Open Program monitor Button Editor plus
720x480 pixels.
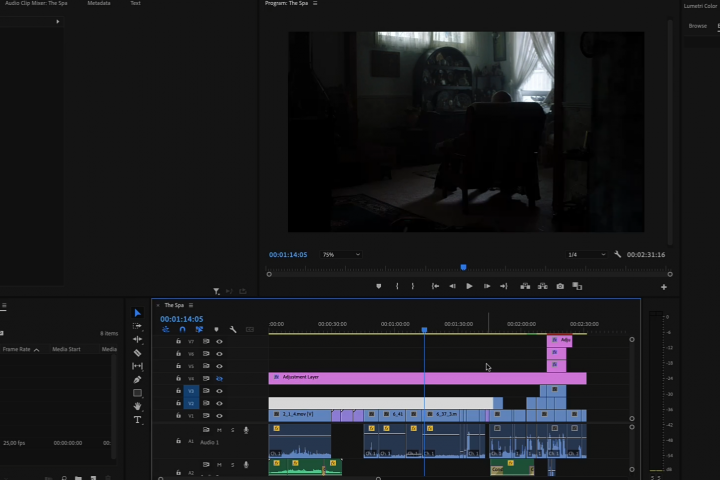[x=664, y=287]
